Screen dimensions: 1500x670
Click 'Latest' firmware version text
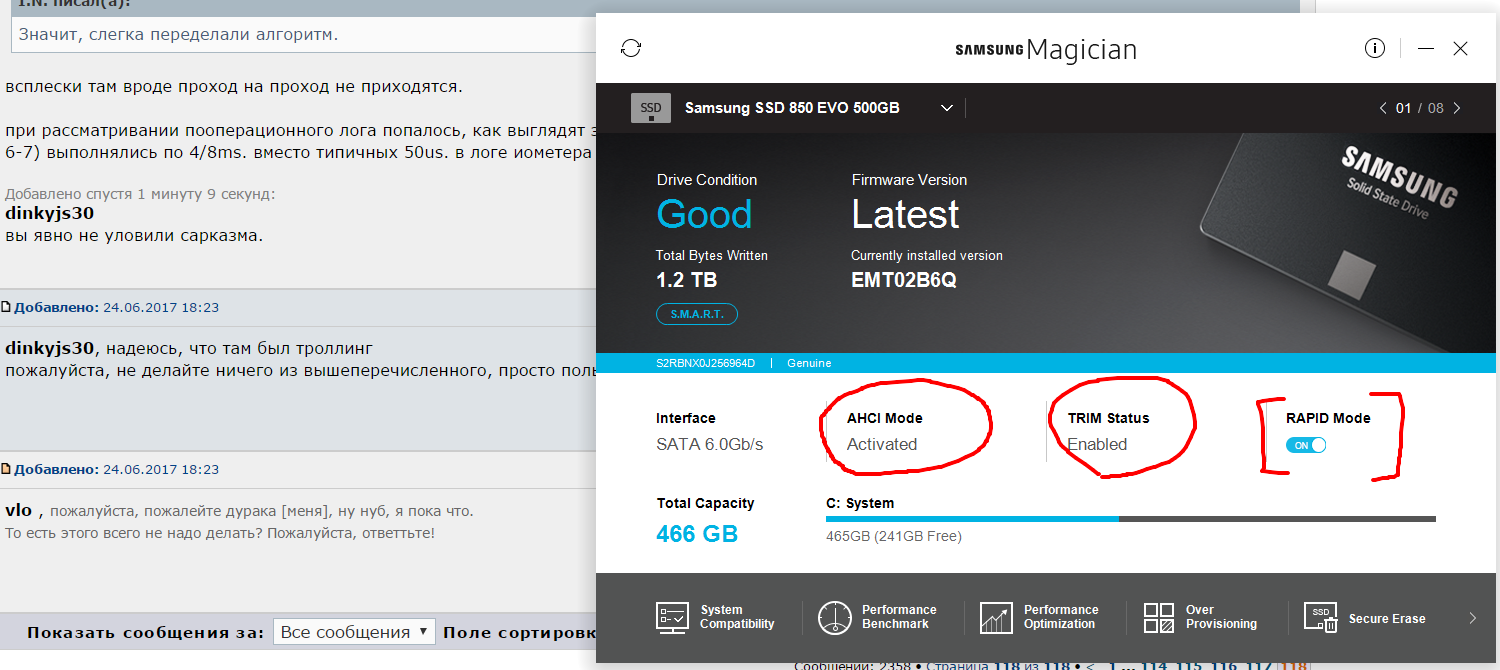905,214
